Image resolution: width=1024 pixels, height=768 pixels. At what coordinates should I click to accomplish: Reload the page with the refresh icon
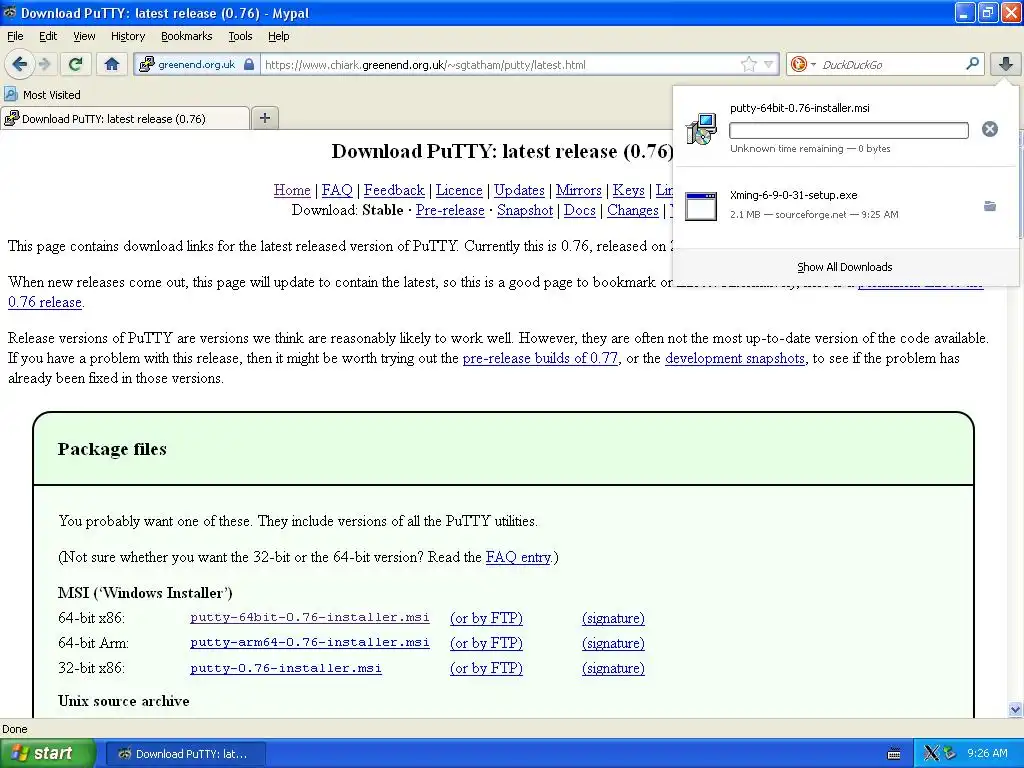pyautogui.click(x=76, y=64)
